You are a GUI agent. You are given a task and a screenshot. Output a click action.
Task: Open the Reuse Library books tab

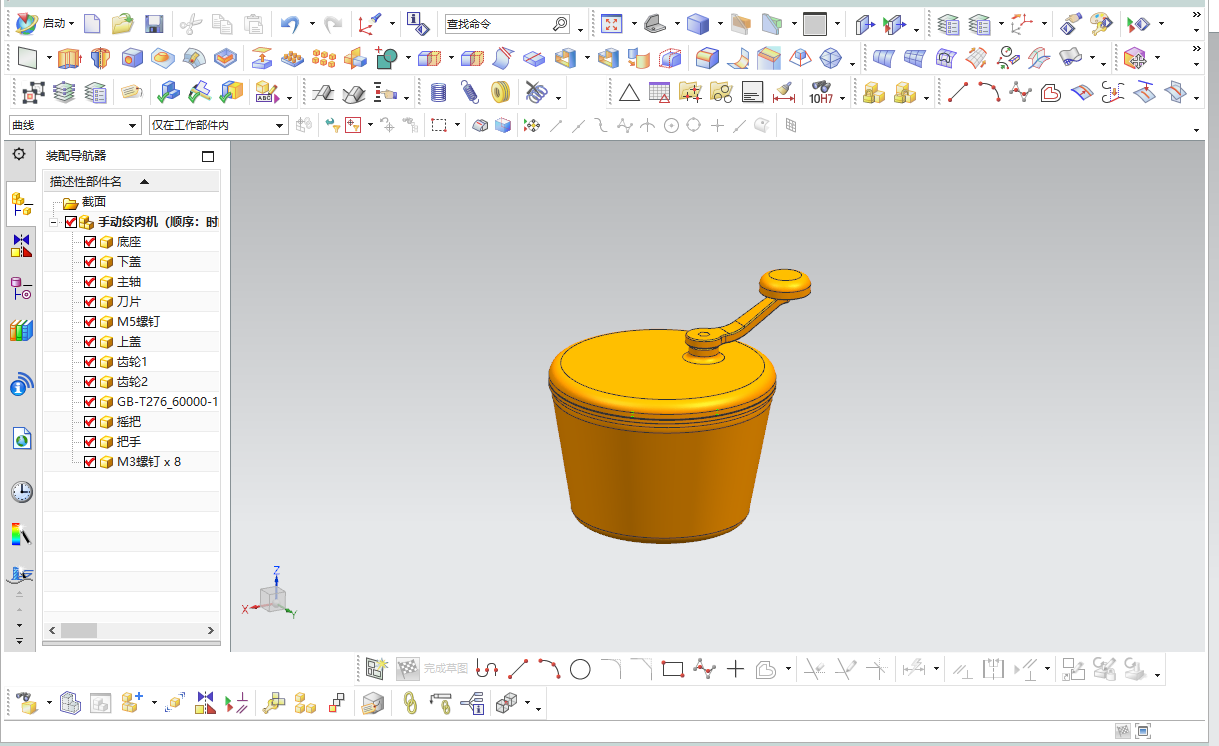pos(21,331)
